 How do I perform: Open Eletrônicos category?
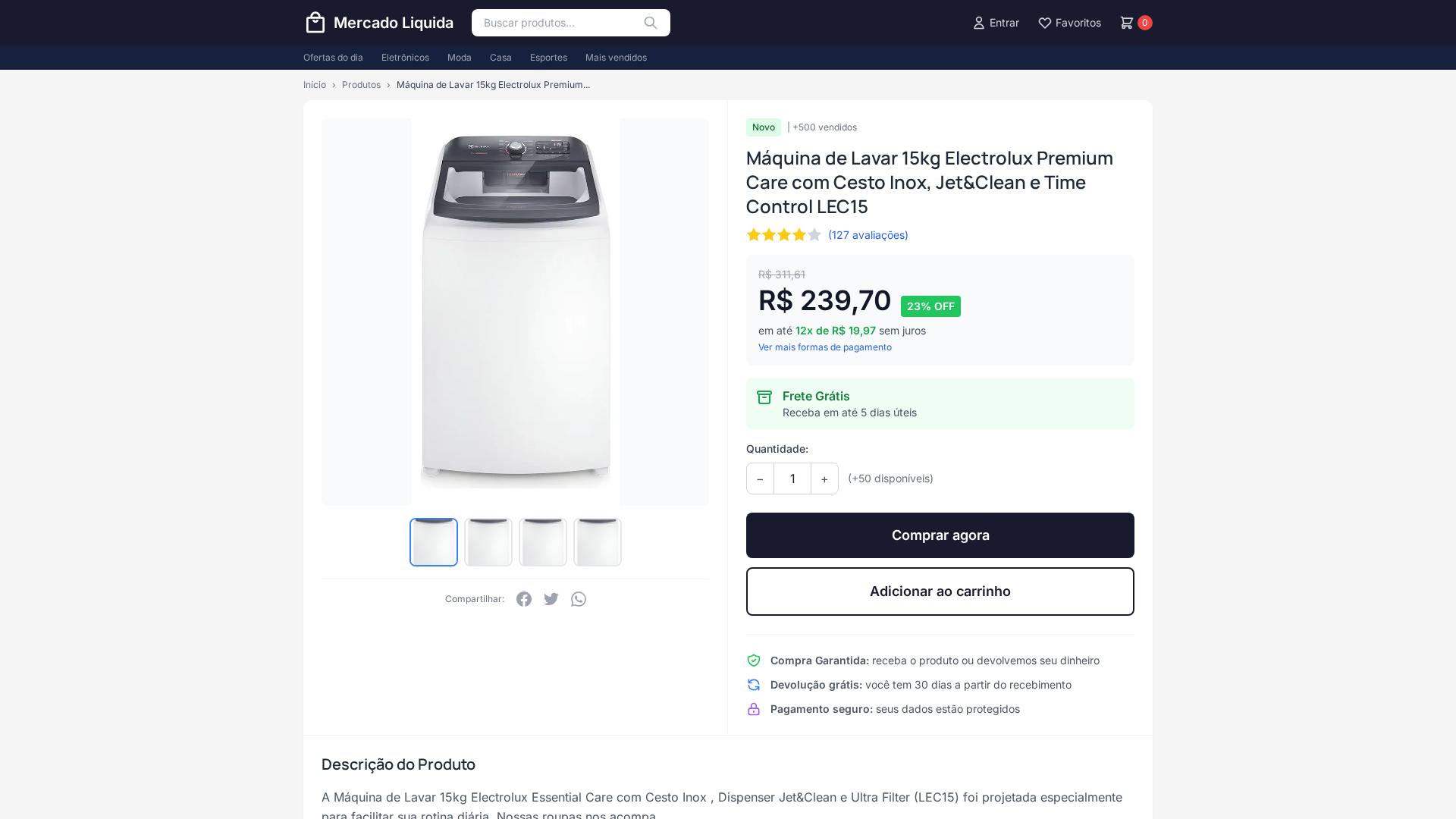click(405, 58)
